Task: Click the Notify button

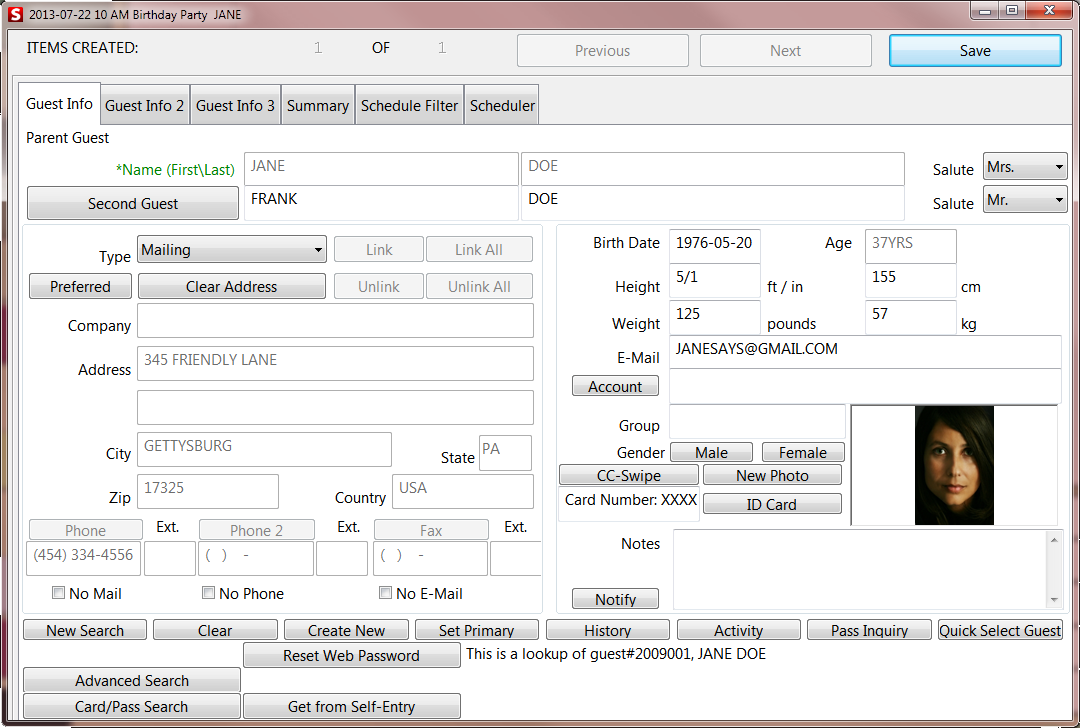Action: pos(615,599)
